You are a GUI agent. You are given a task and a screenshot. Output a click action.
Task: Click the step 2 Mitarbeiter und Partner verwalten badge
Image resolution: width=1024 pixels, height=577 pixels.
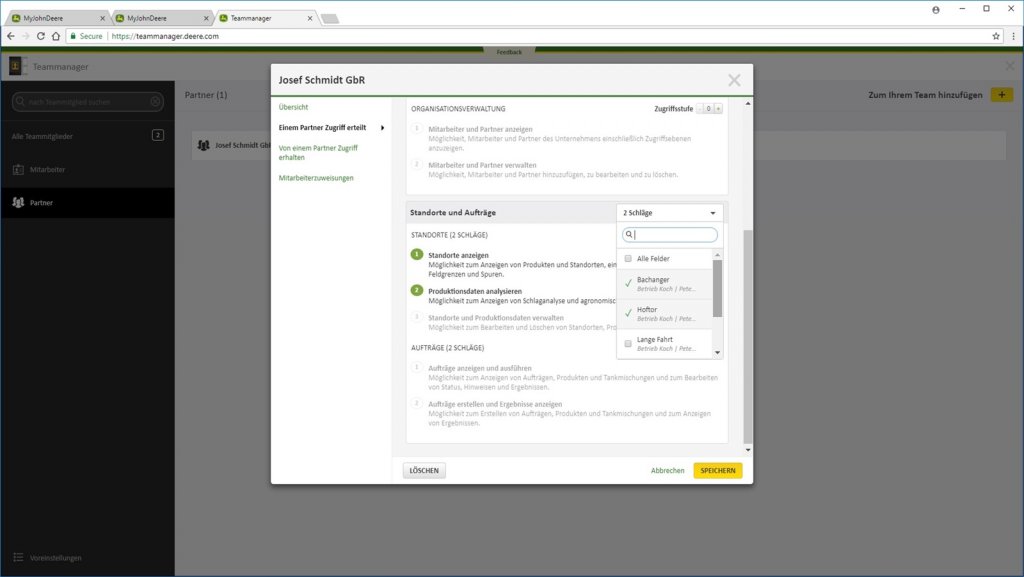[x=417, y=164]
